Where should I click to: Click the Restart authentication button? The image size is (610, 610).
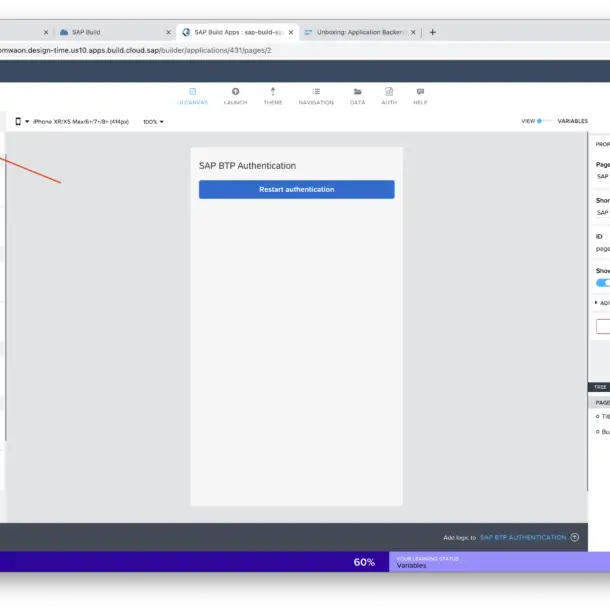pyautogui.click(x=296, y=189)
